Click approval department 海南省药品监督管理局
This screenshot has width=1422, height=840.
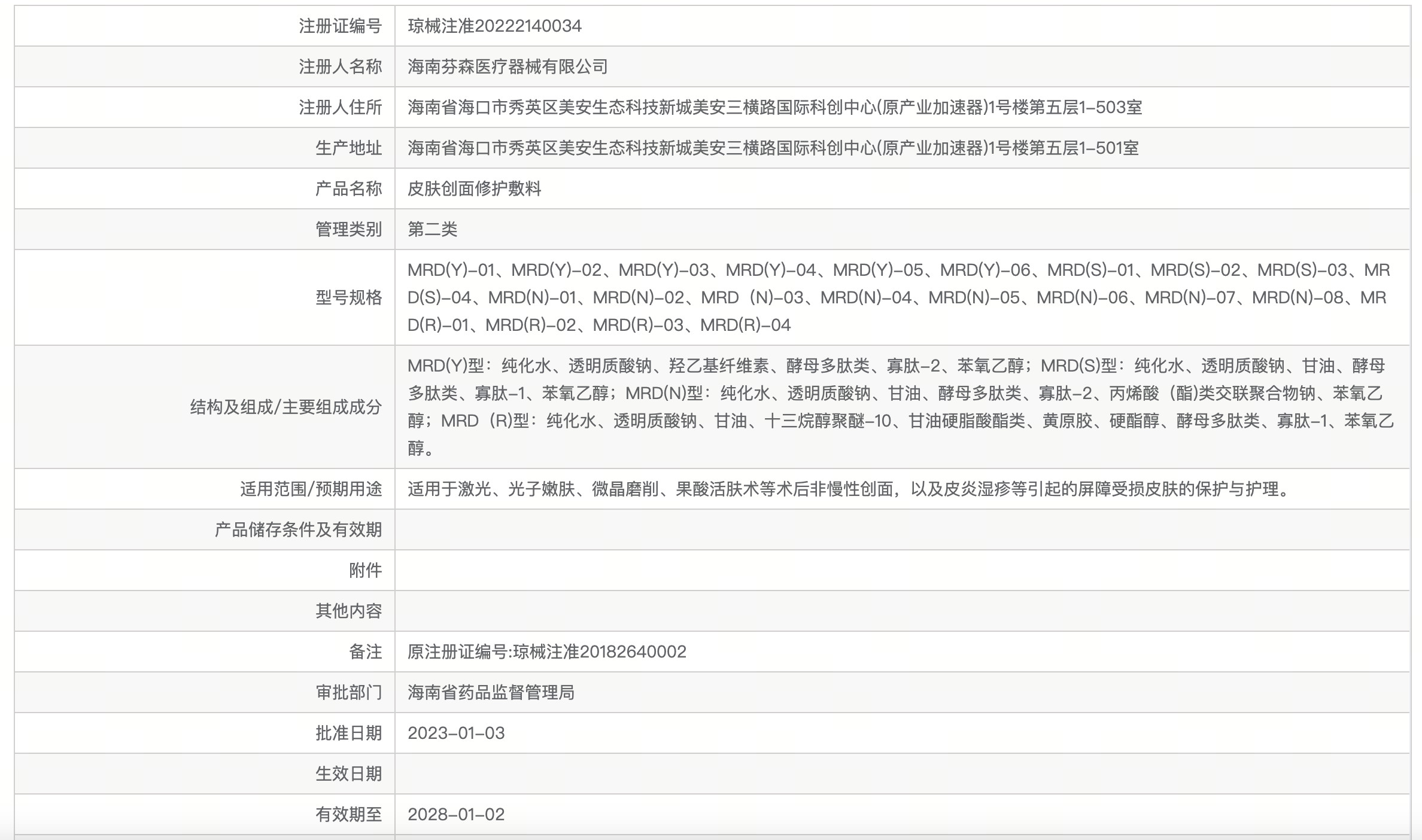(x=491, y=692)
